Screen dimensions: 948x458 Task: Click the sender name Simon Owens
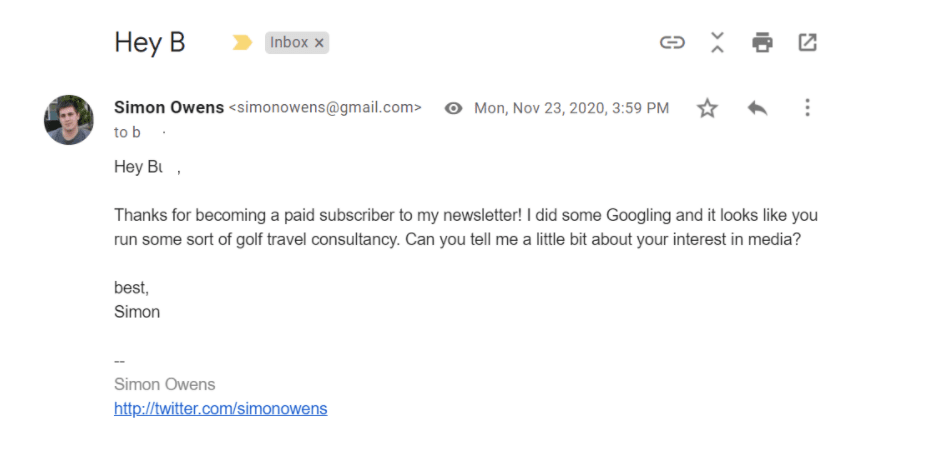pyautogui.click(x=169, y=107)
